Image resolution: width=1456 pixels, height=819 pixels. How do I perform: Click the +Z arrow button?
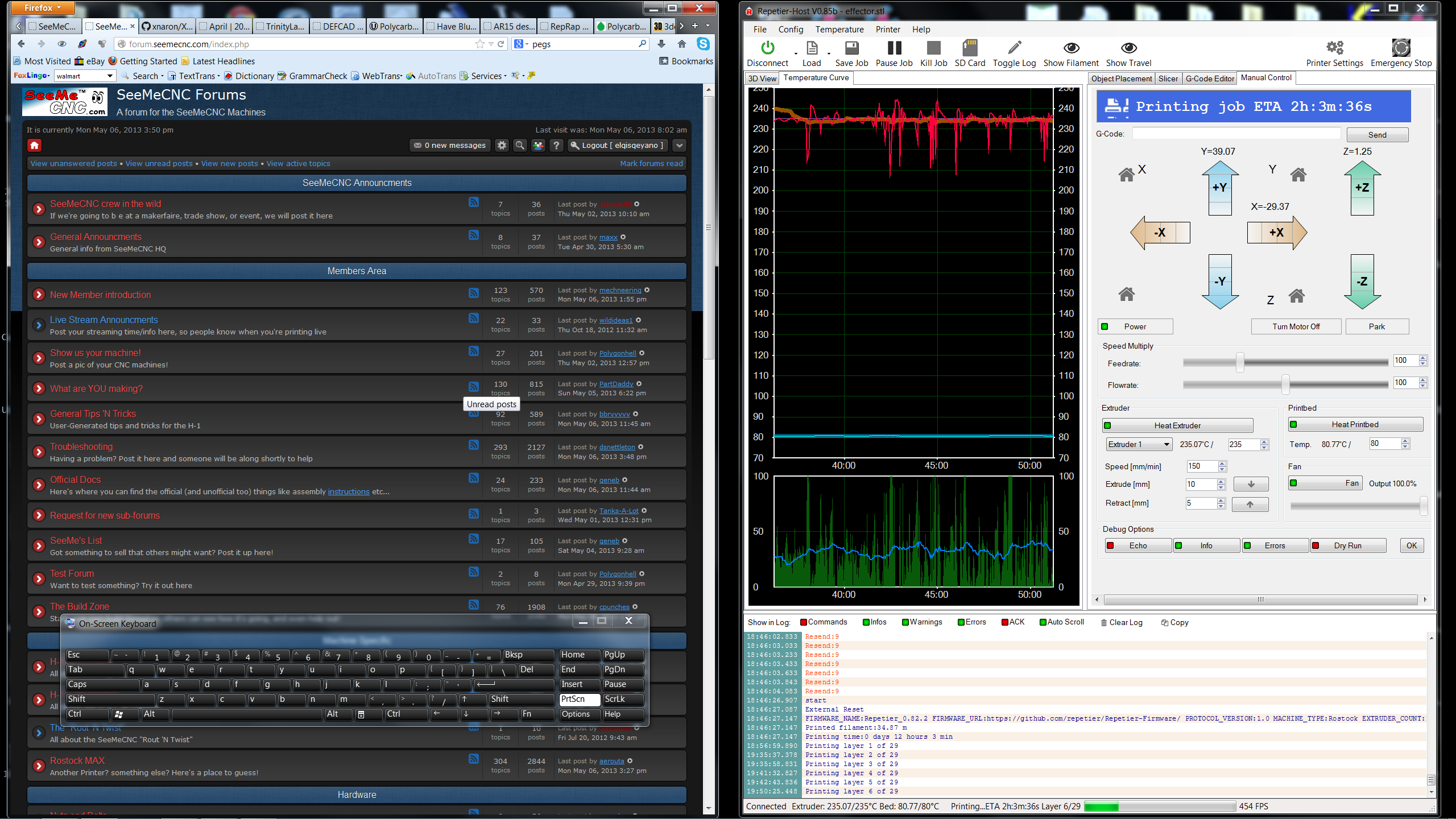click(1362, 187)
